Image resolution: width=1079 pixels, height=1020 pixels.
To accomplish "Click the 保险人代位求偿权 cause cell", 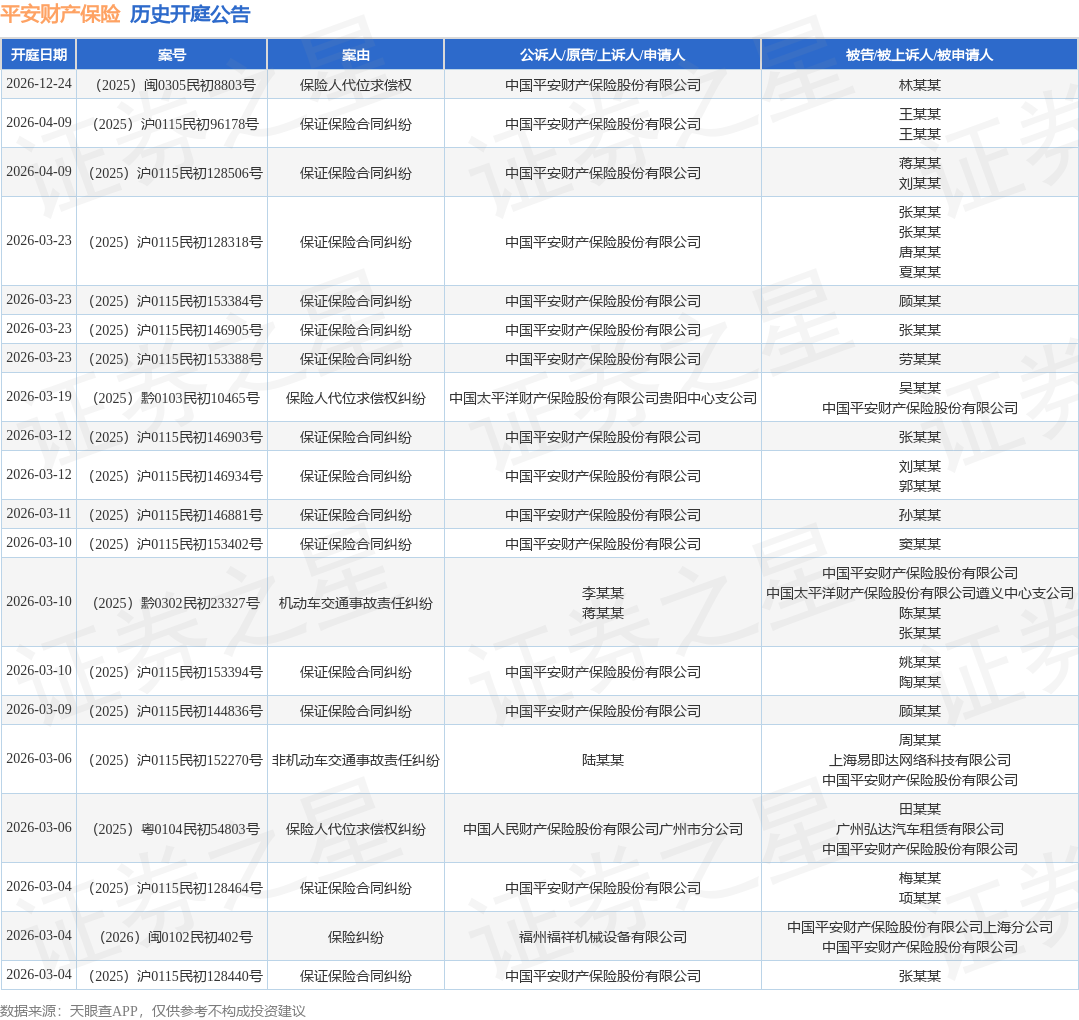I will coord(356,85).
